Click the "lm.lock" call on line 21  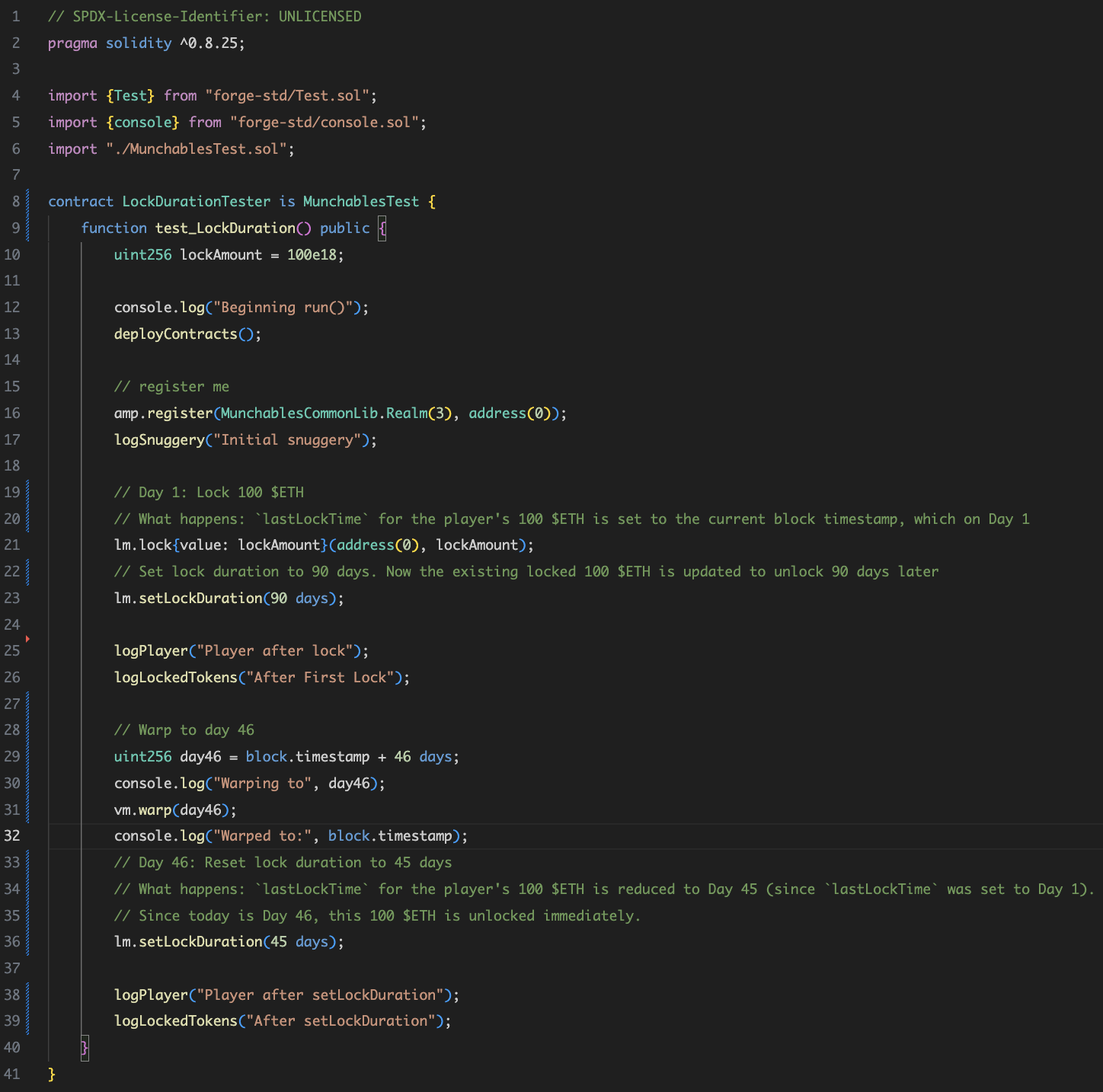pos(143,544)
